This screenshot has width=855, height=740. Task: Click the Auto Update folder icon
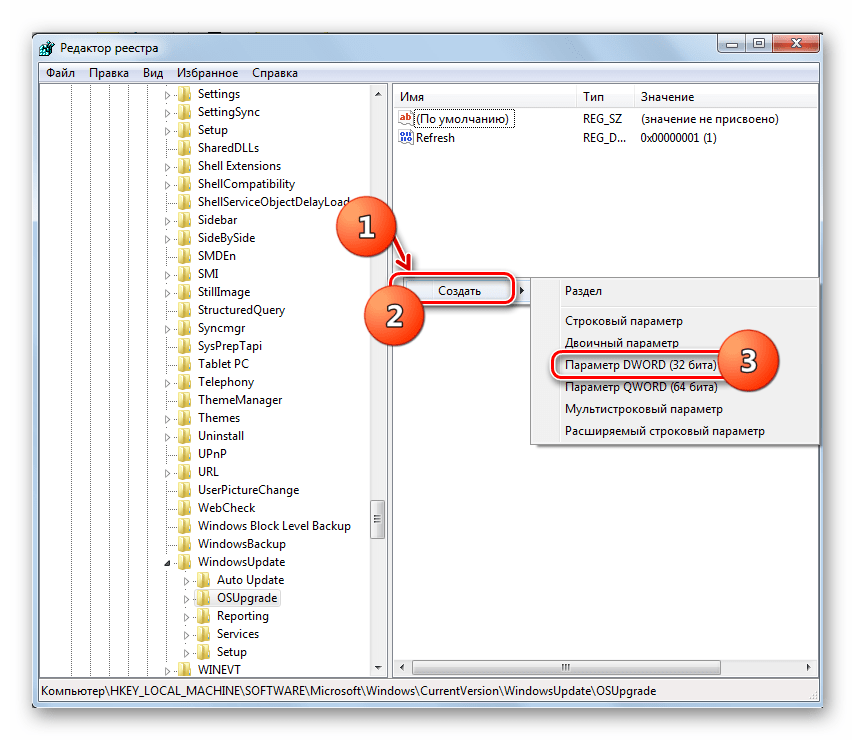click(203, 580)
